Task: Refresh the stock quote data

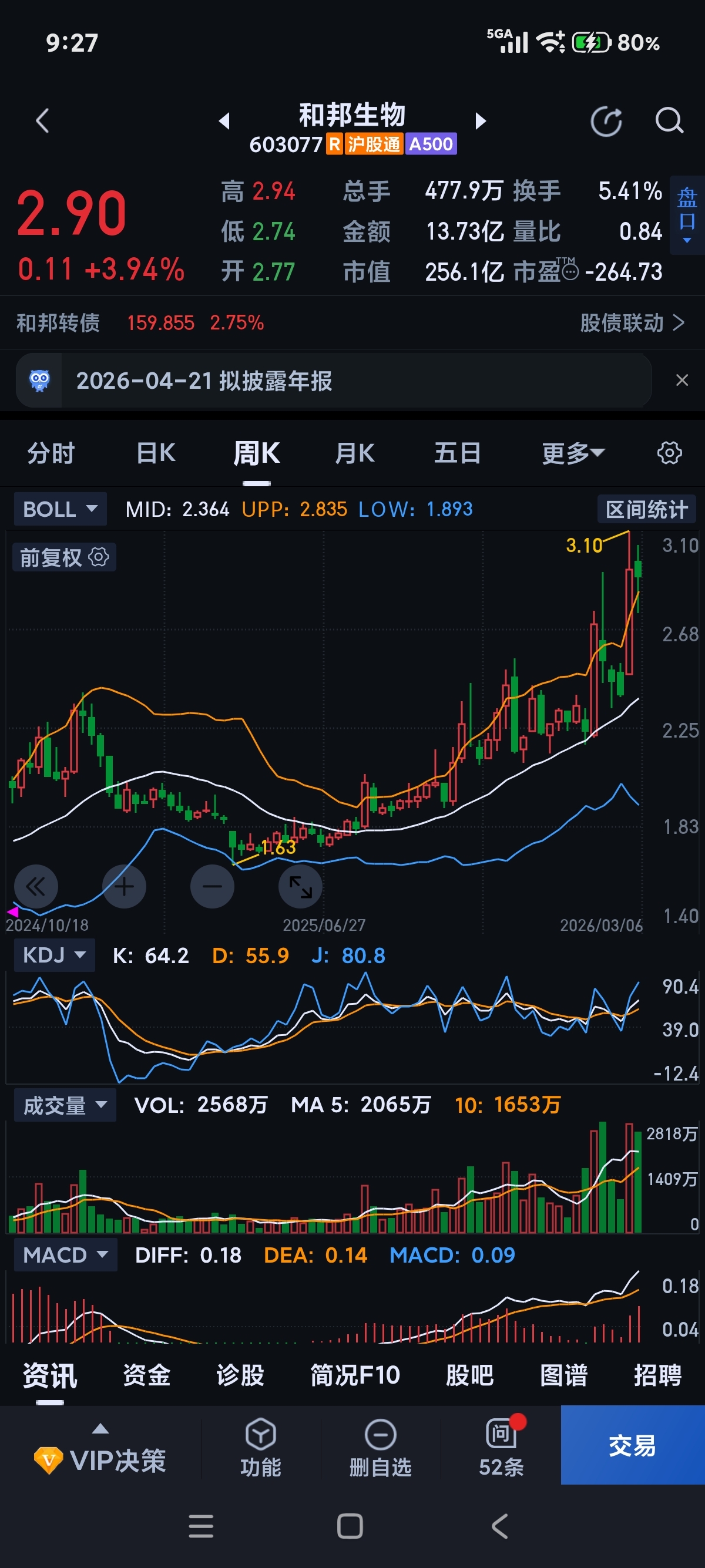Action: (x=606, y=120)
